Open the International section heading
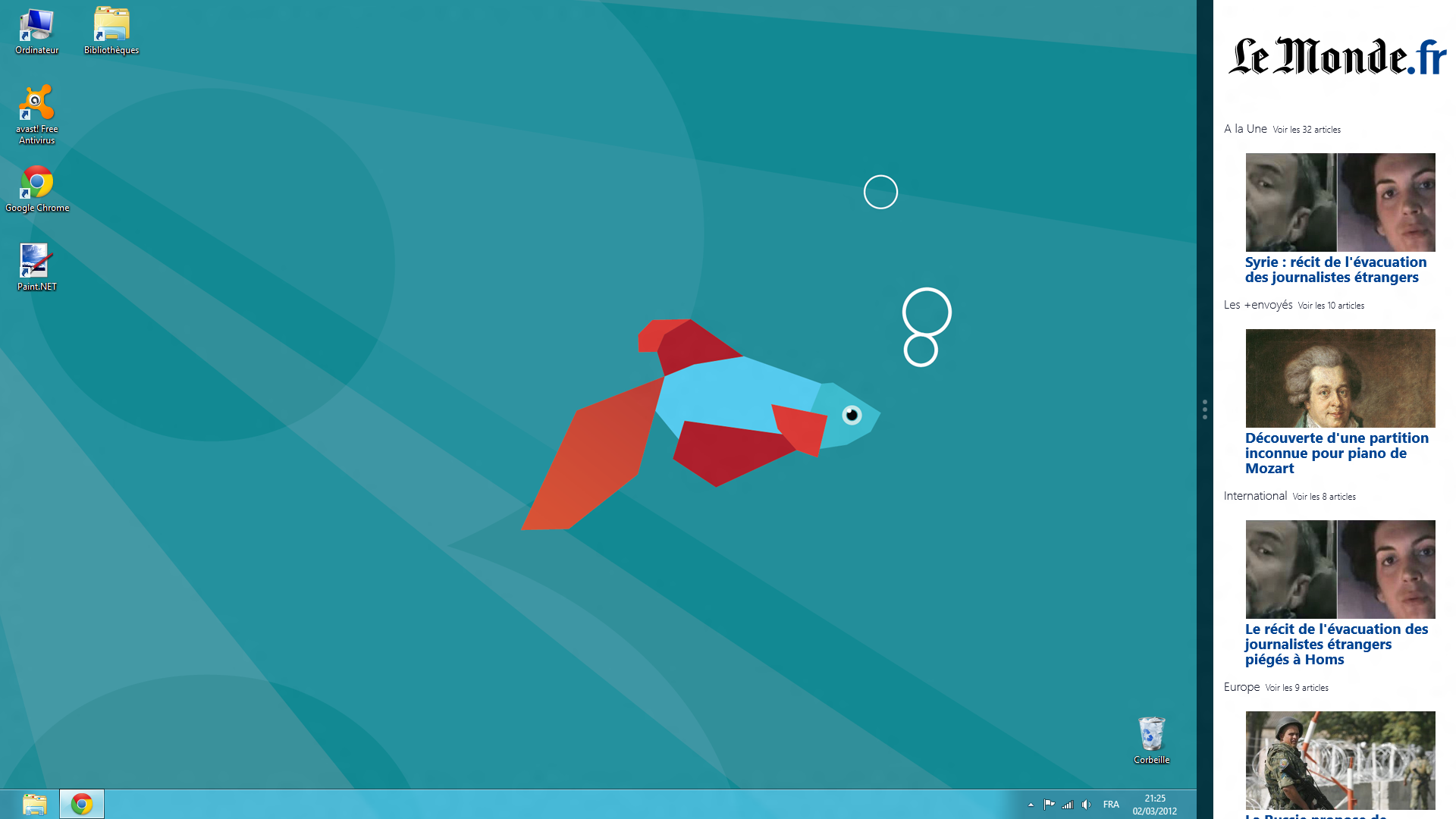This screenshot has height=819, width=1456. coord(1255,496)
